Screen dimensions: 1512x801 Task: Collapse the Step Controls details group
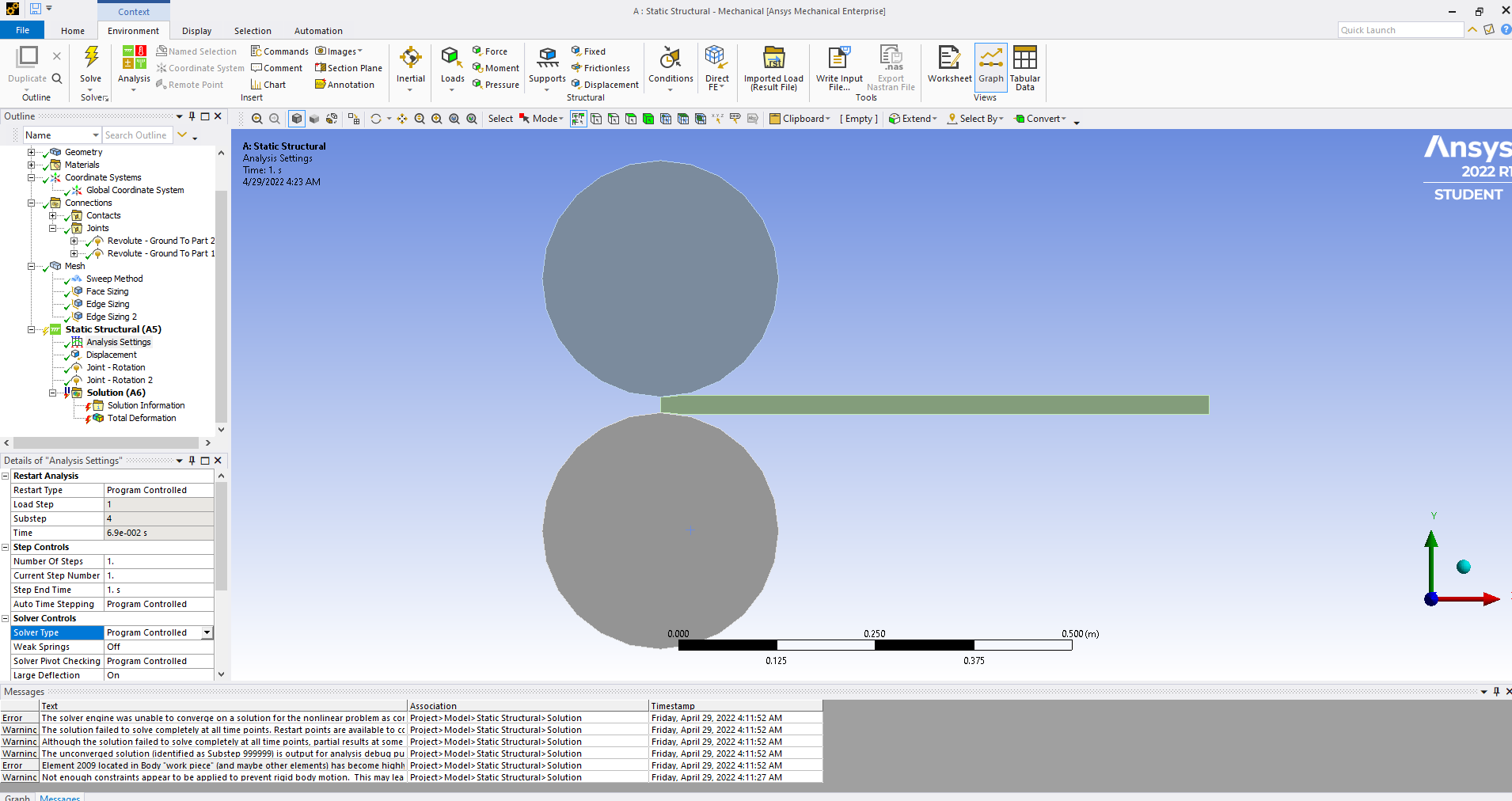click(x=6, y=547)
